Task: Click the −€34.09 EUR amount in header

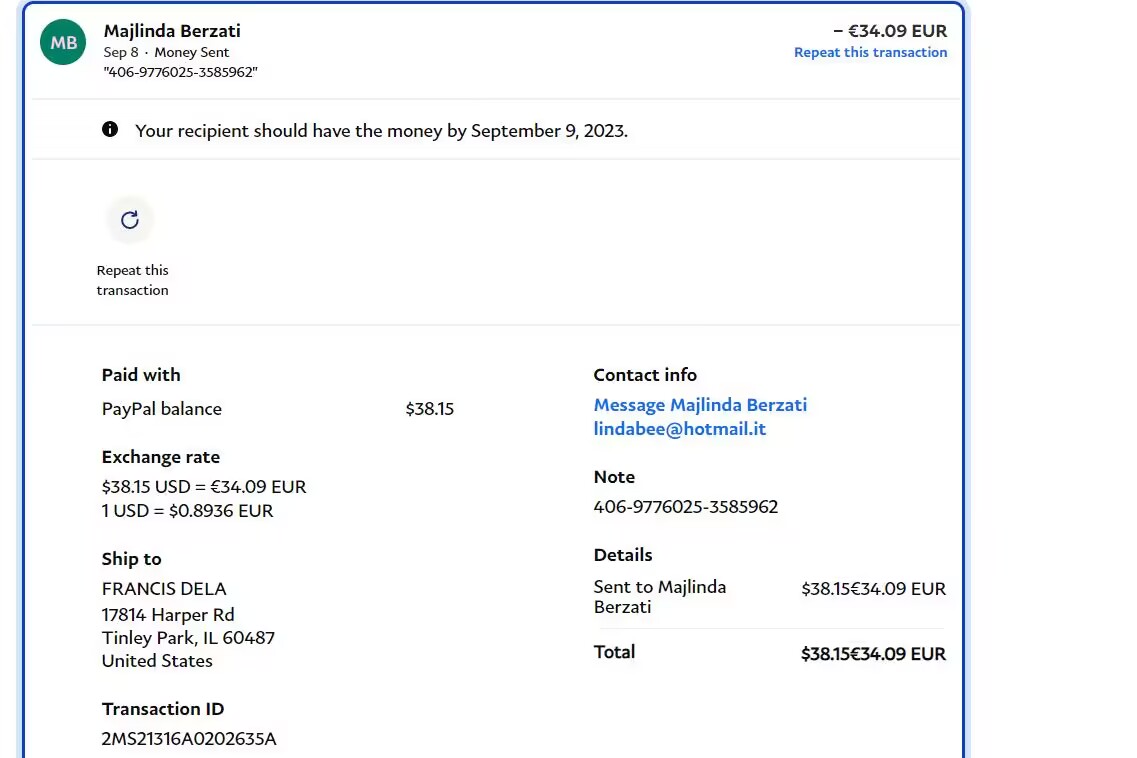Action: (890, 31)
